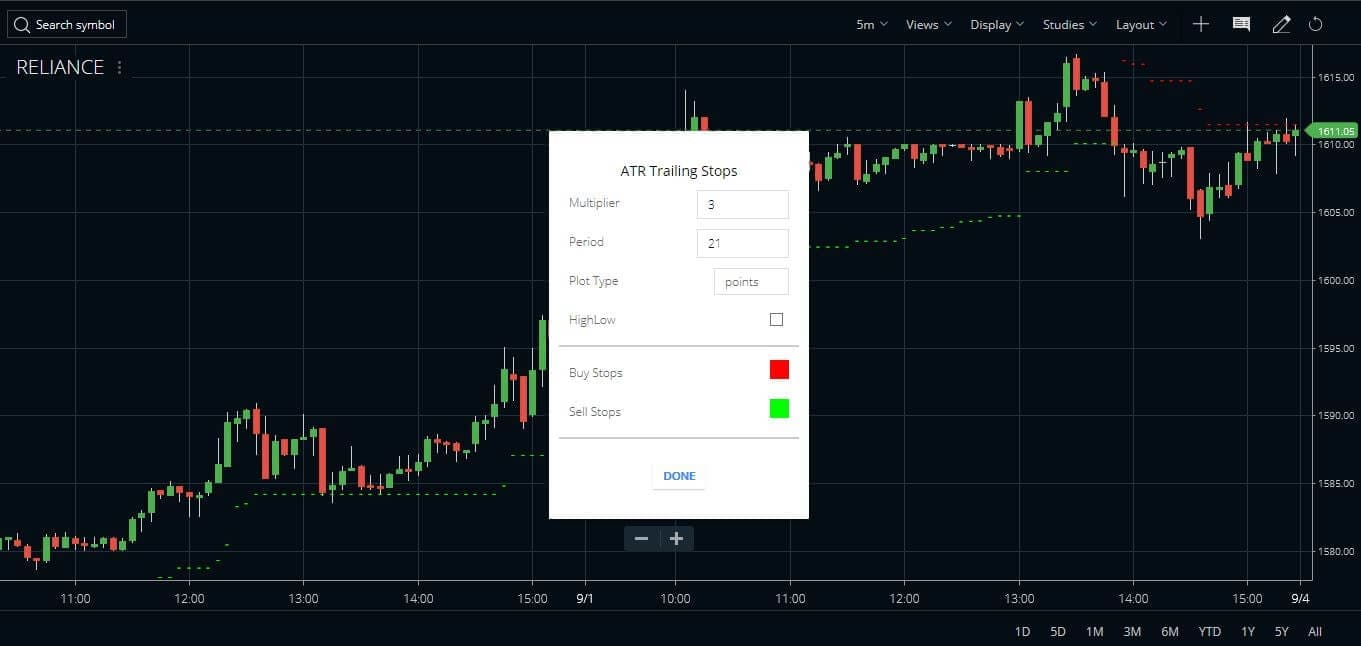Enable the HighLow checkbox in ATR Trailing Stops
The image size is (1361, 646).
tap(776, 319)
